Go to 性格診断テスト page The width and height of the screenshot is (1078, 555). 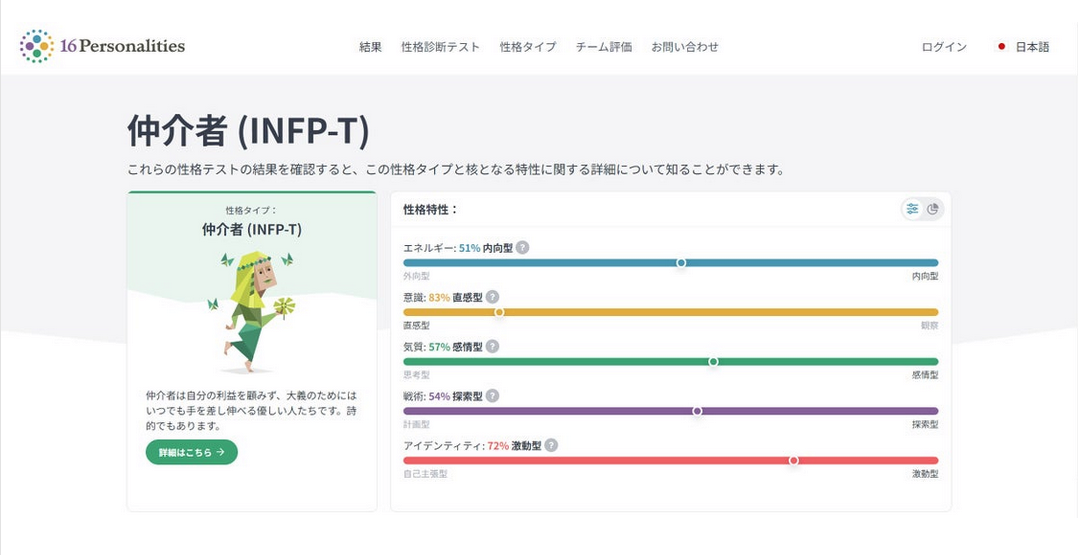(440, 47)
